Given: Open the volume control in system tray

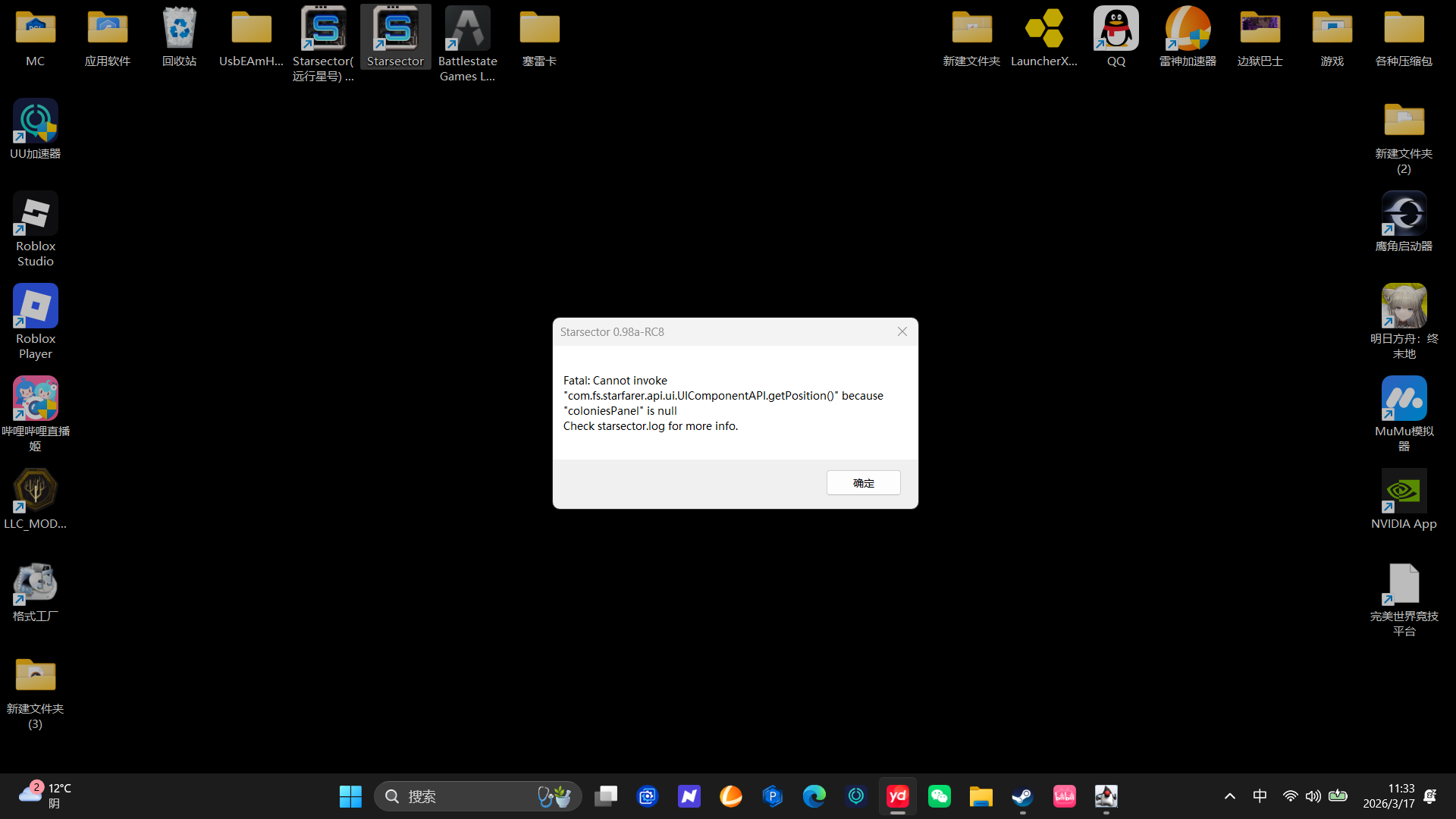Looking at the screenshot, I should pyautogui.click(x=1313, y=796).
